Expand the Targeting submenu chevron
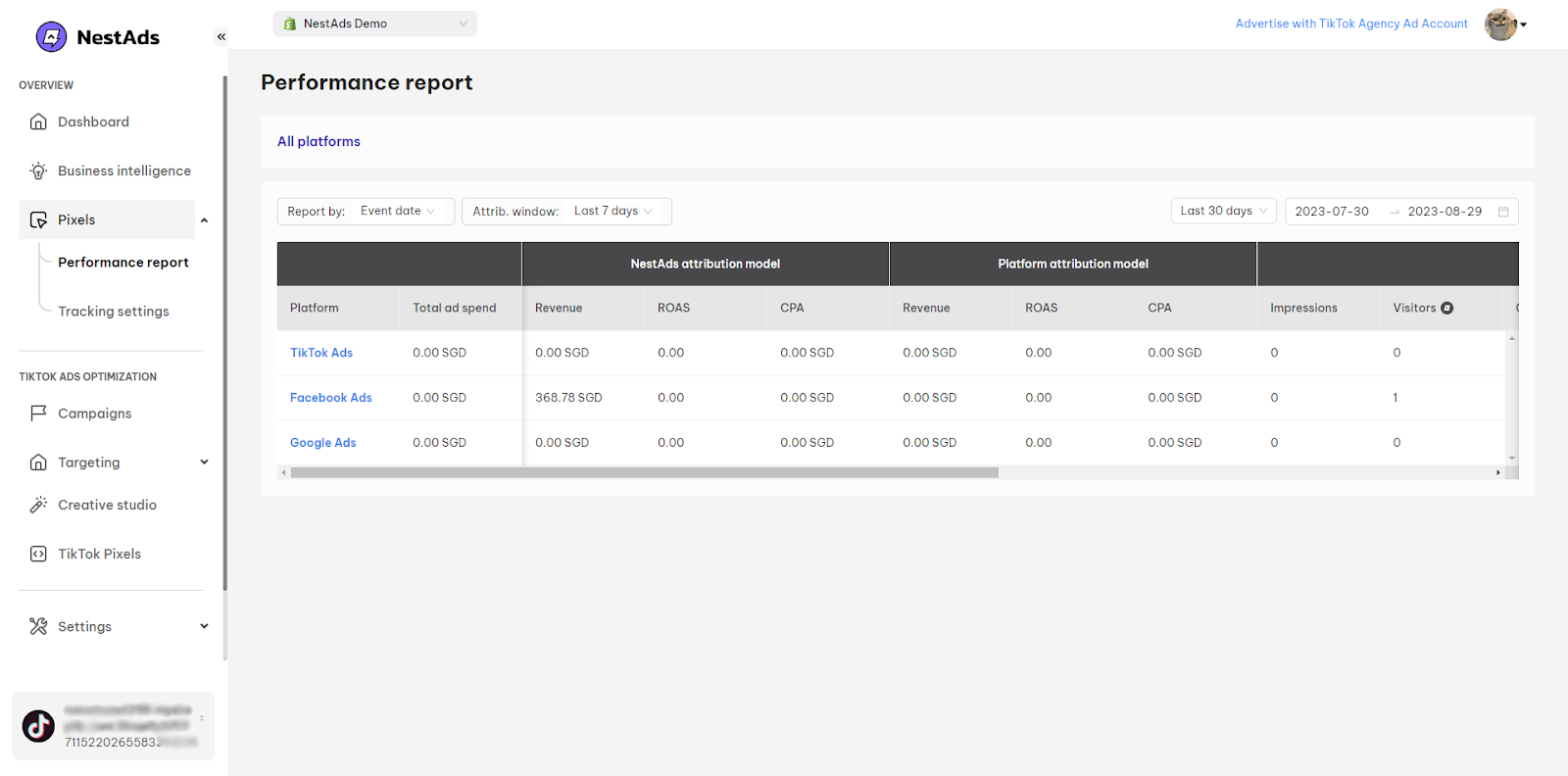Screen dimensions: 1568x776 204,462
